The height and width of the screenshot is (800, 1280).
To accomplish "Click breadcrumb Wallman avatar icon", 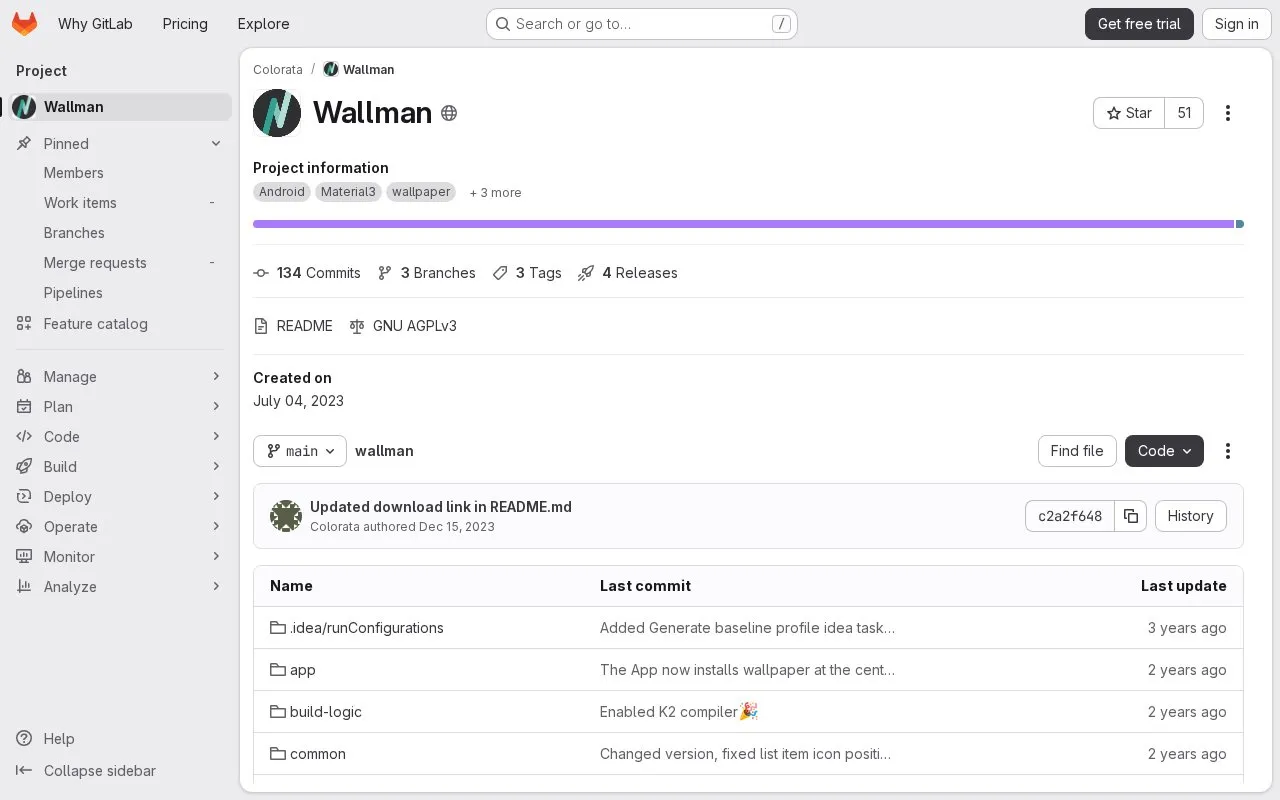I will click(x=330, y=69).
